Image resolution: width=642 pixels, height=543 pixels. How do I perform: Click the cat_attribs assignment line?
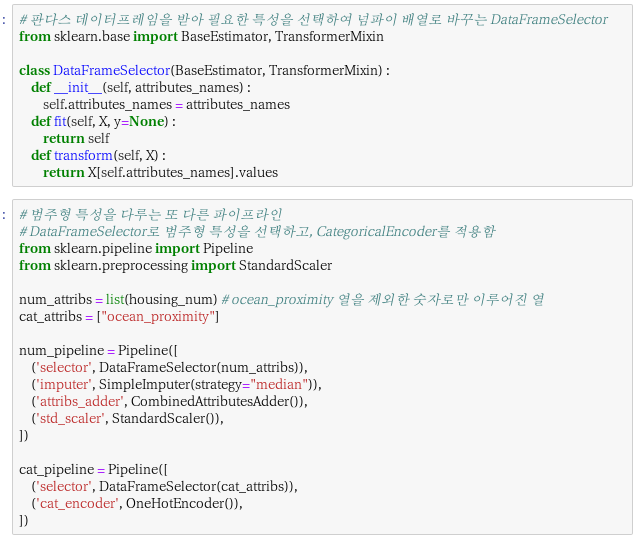[119, 317]
